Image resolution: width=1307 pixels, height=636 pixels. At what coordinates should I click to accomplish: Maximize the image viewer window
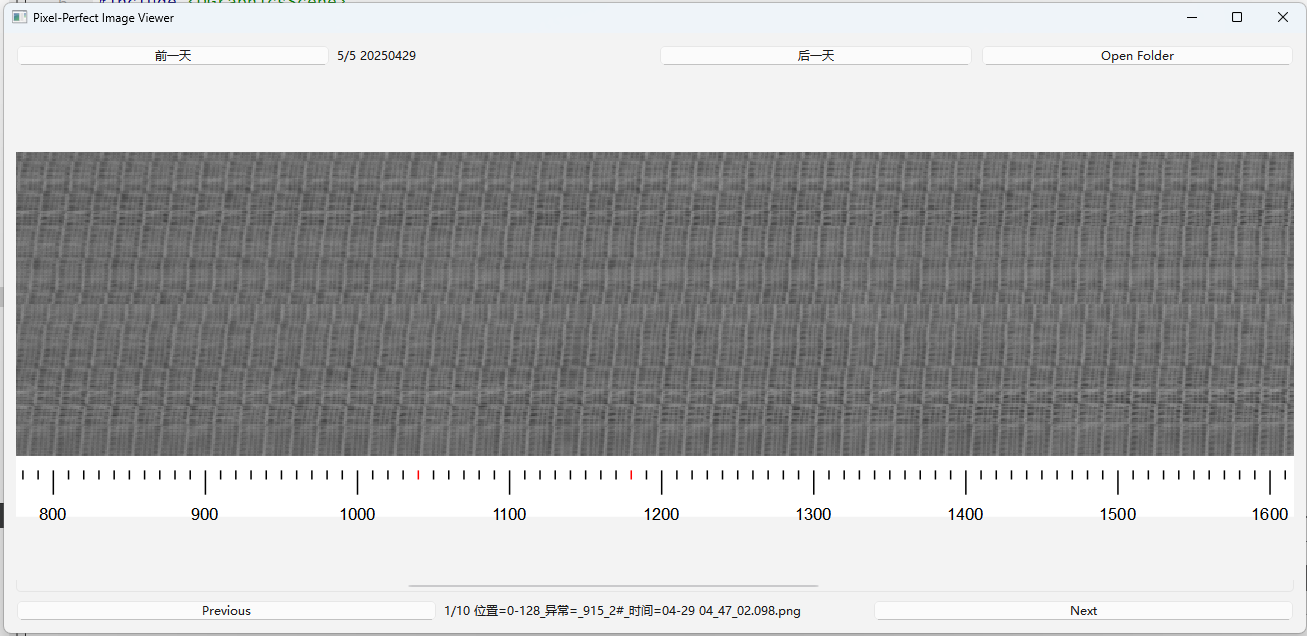click(1237, 17)
